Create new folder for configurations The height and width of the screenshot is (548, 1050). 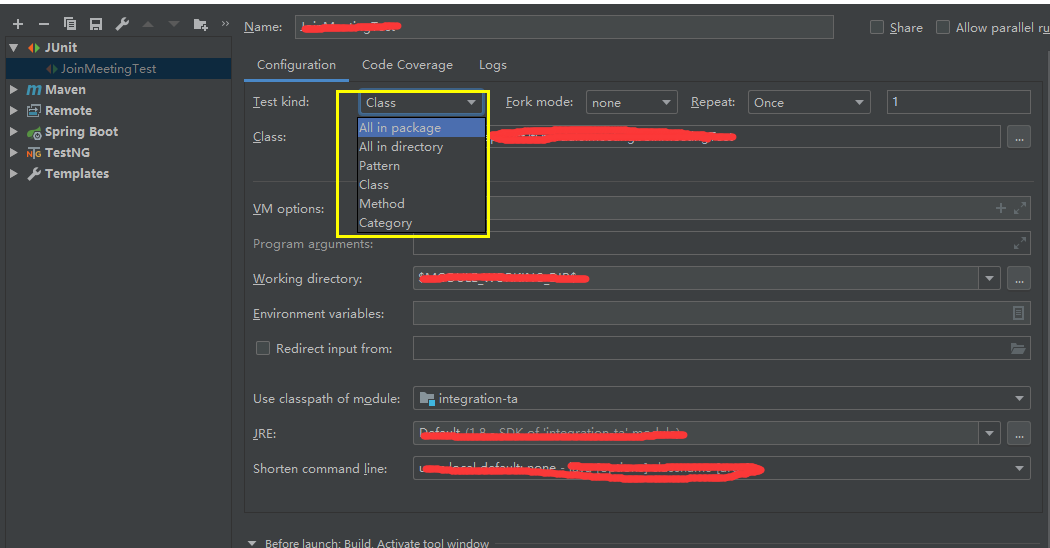200,24
